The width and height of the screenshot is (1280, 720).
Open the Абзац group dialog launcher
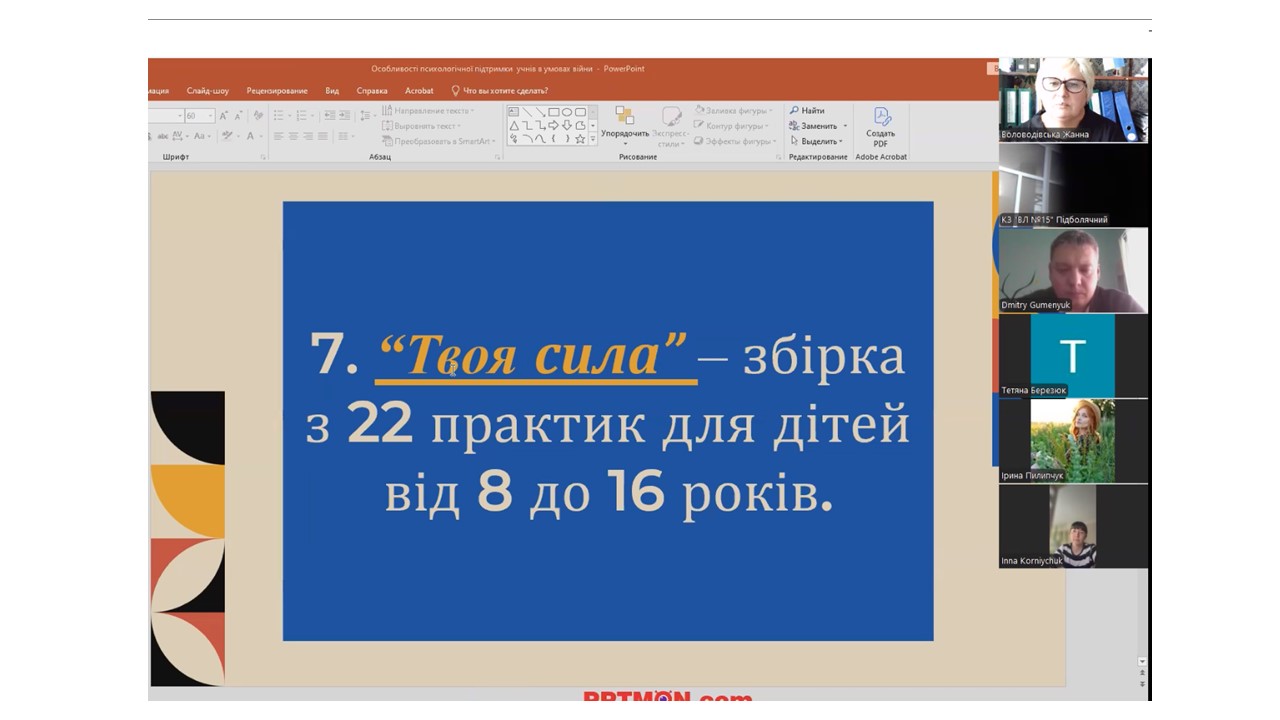tap(497, 157)
